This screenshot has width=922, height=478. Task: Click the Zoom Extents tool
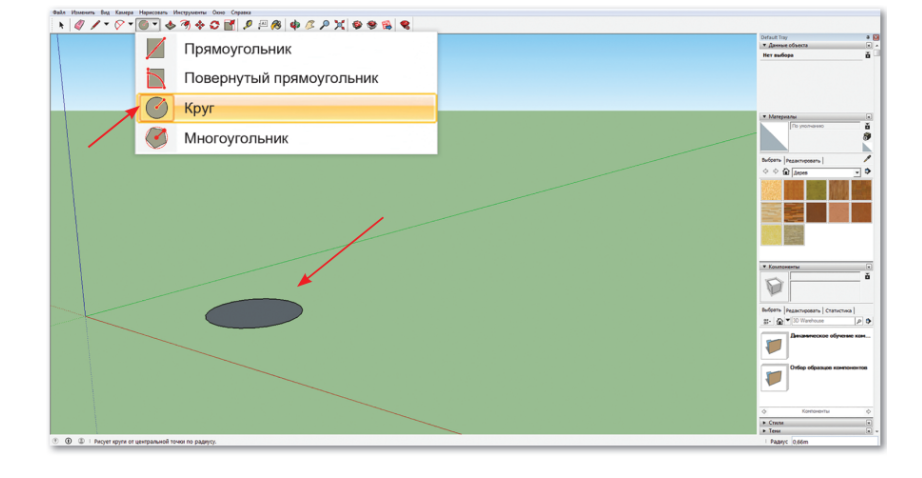coord(339,25)
